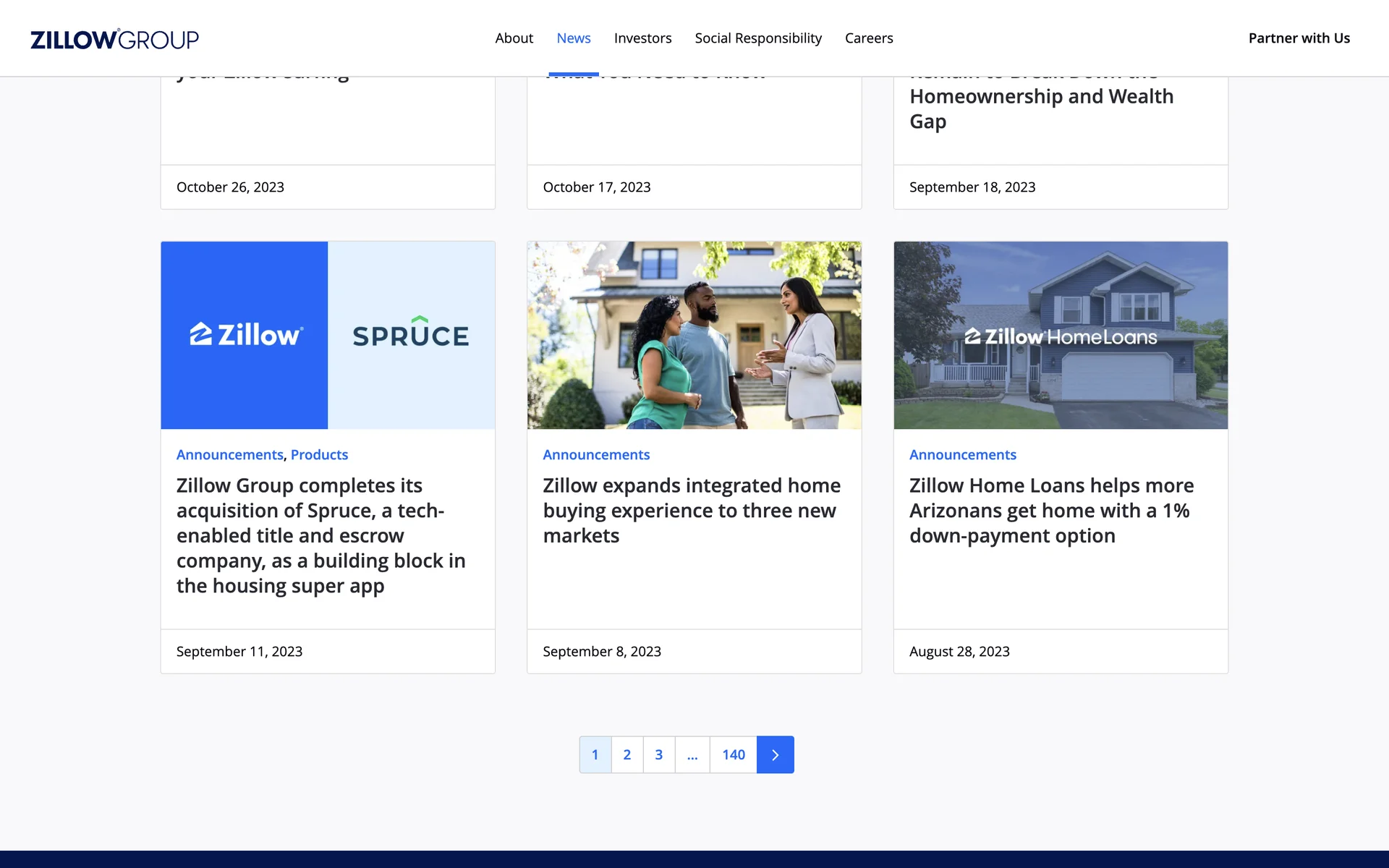Select the News navigation tab

(573, 38)
